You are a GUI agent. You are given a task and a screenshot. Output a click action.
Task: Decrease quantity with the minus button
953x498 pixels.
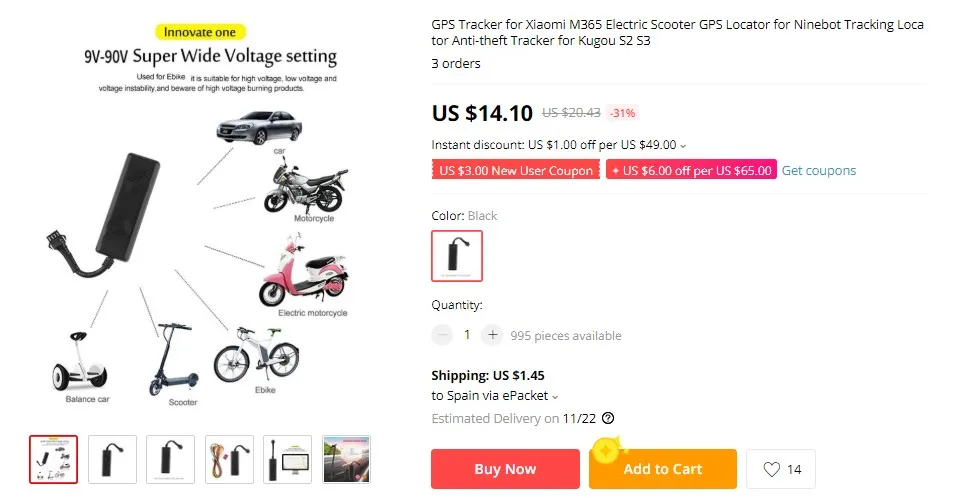[x=442, y=334]
